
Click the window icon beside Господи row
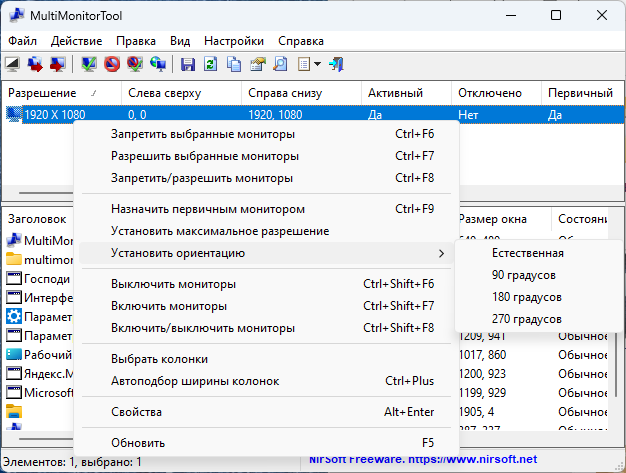(14, 279)
